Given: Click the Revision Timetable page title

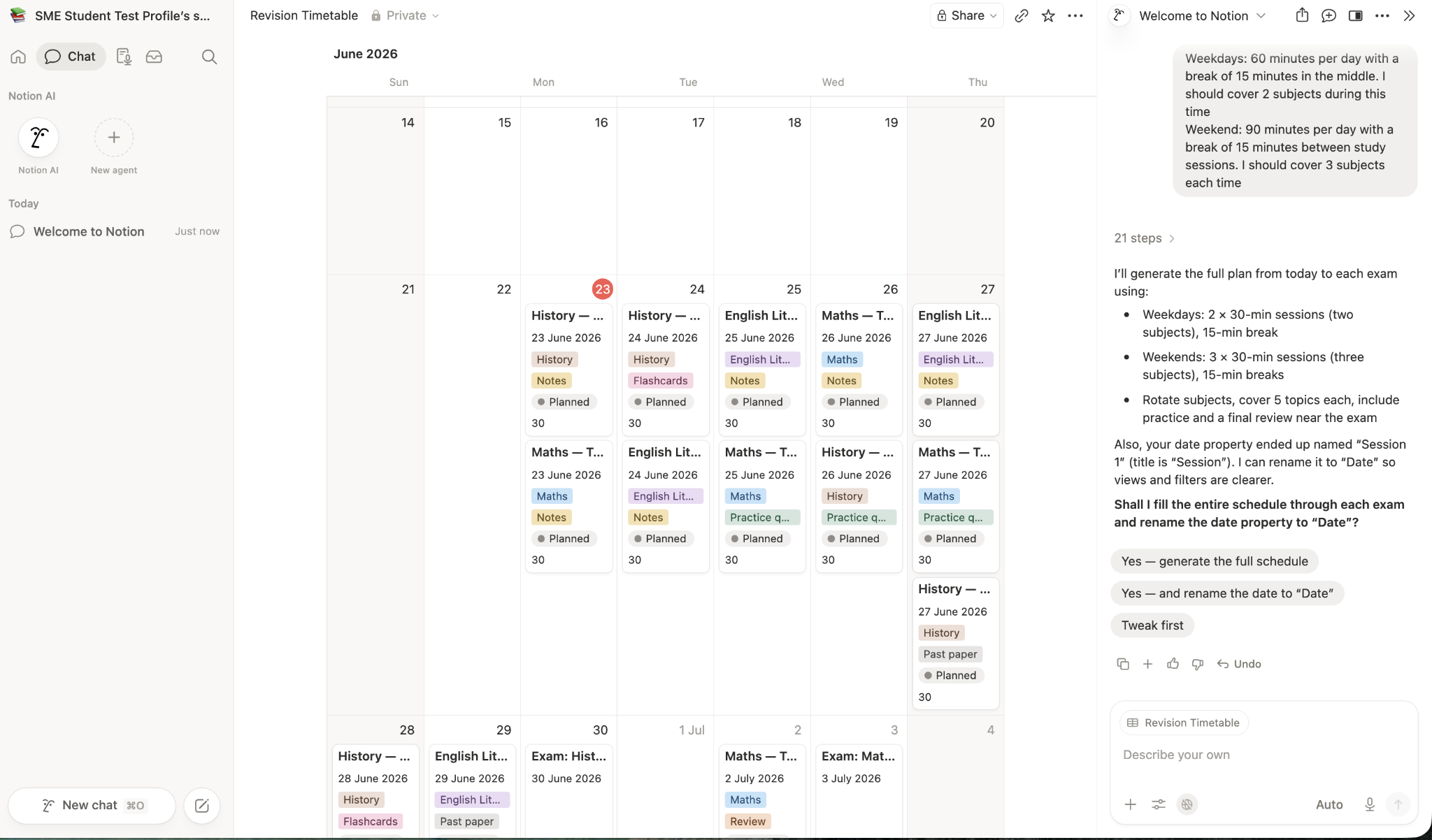Looking at the screenshot, I should click(x=304, y=15).
